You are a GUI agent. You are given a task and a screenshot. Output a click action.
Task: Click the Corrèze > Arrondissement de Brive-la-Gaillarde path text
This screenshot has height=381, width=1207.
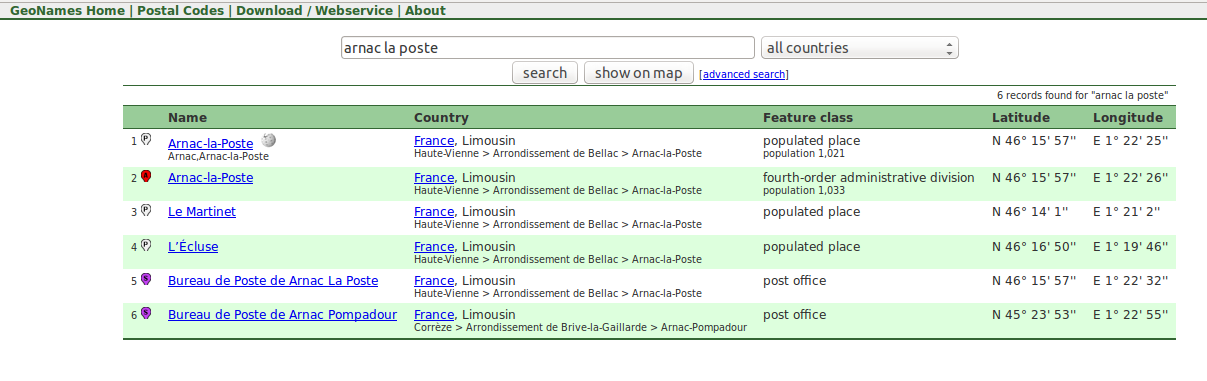581,328
